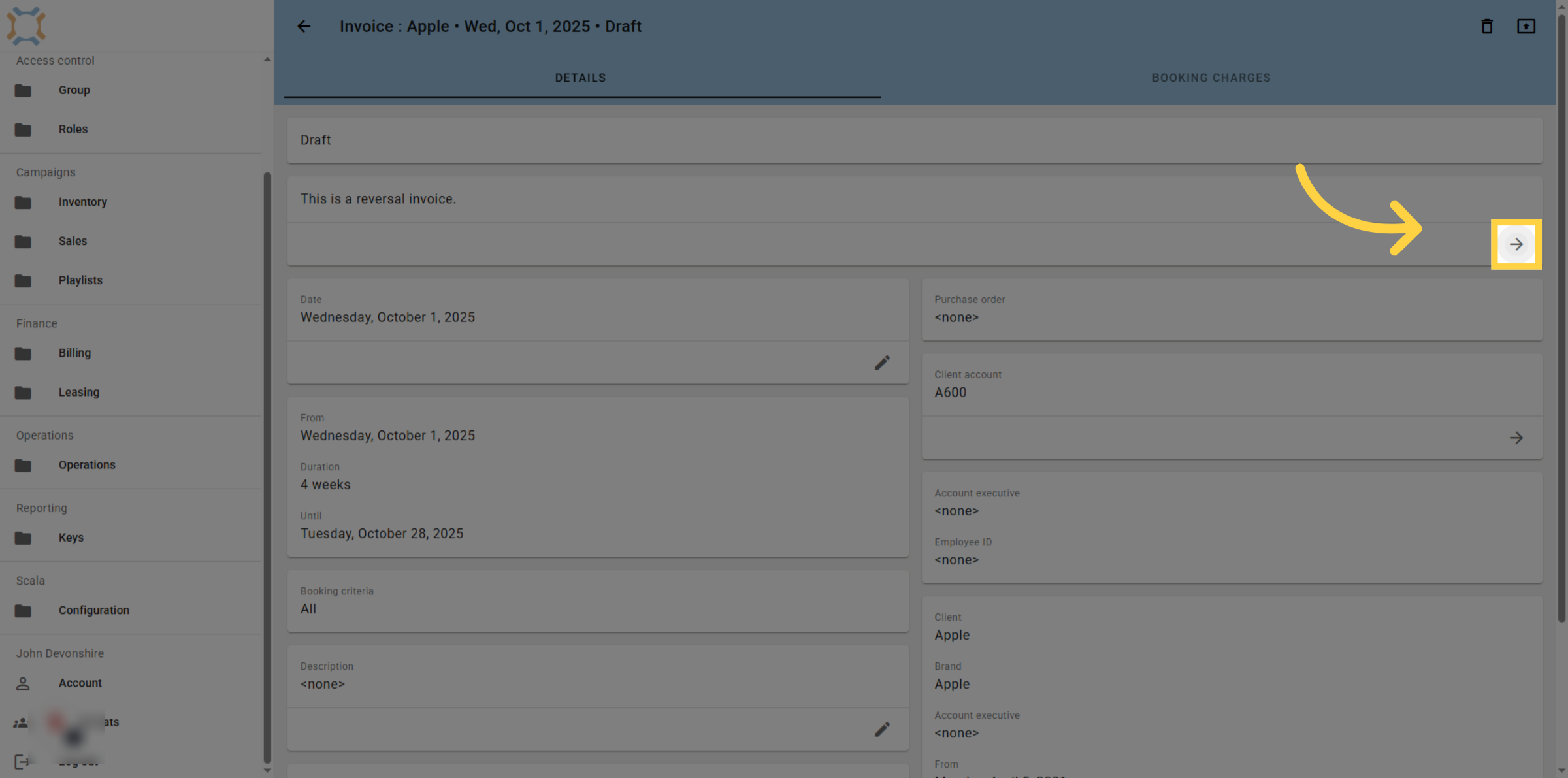Click the back arrow in the invoice header

(x=304, y=26)
